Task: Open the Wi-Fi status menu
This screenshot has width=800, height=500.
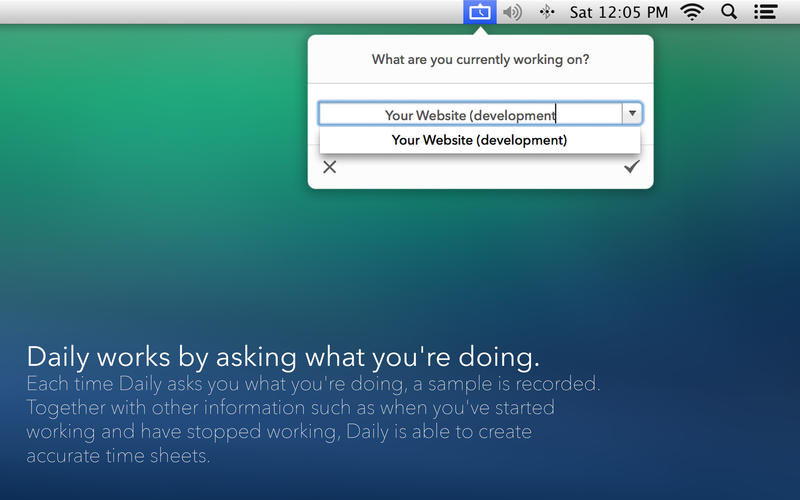Action: point(691,12)
